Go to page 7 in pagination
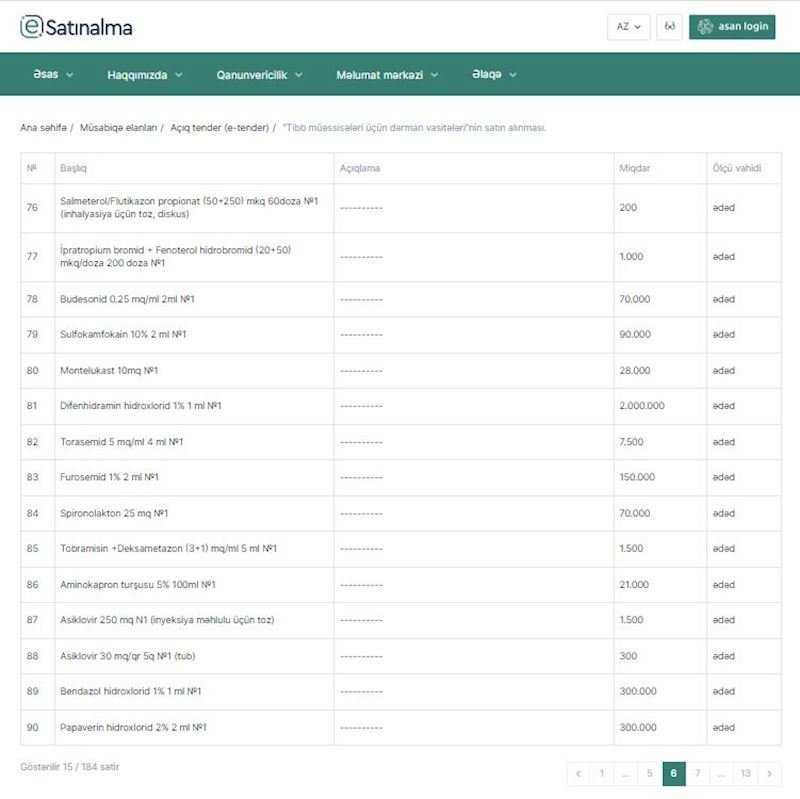Screen dimensions: 800x799 click(697, 773)
